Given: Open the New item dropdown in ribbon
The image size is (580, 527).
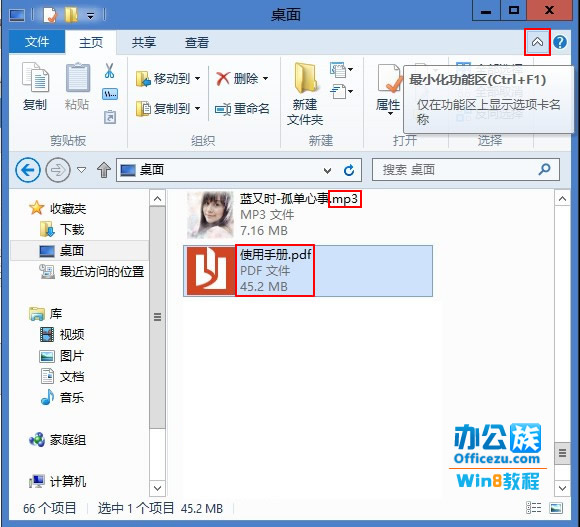Looking at the screenshot, I should (x=341, y=69).
